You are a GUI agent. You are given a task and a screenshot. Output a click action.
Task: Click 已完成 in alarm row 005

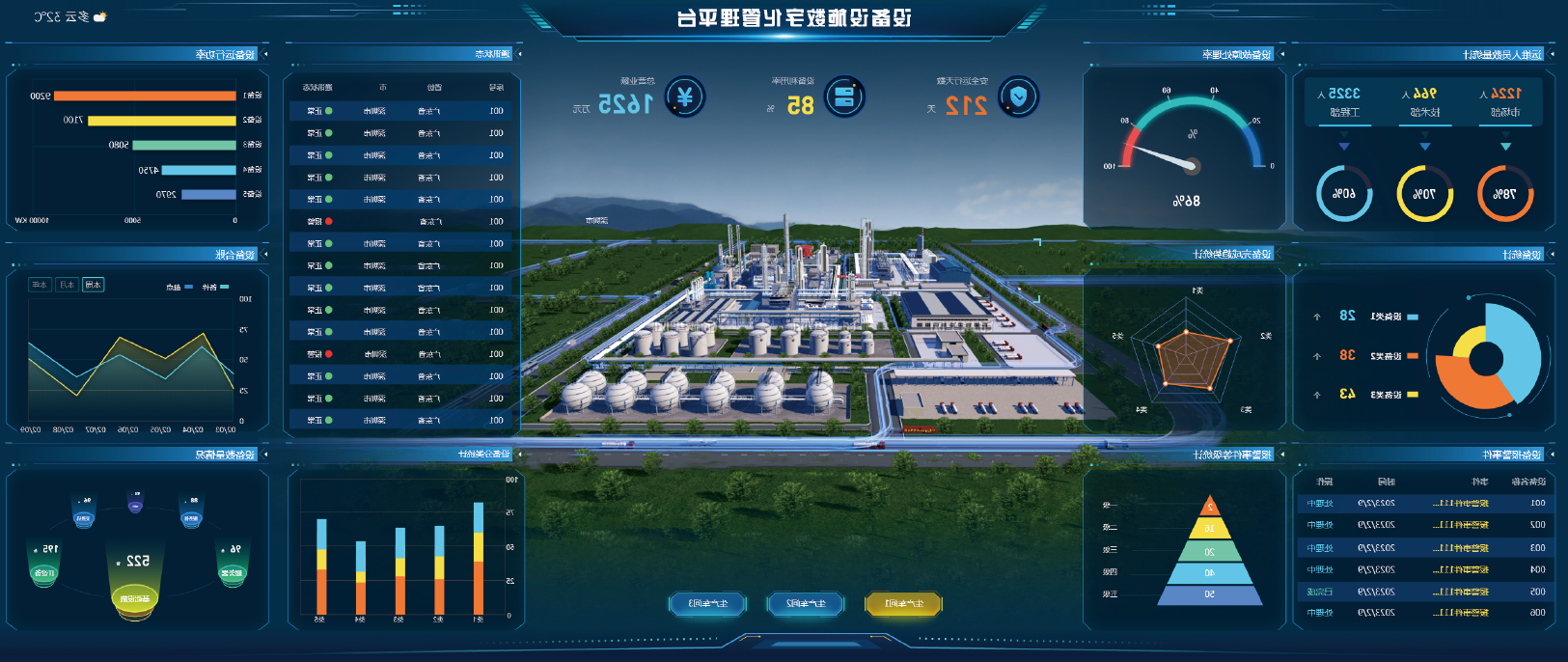1319,592
